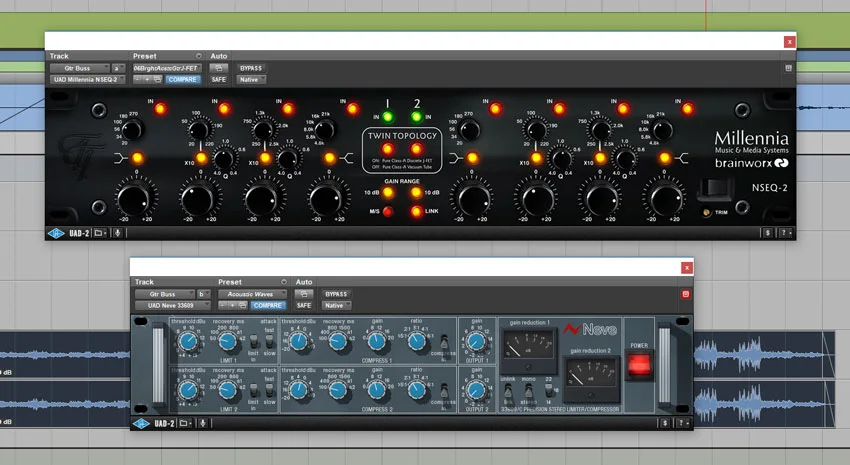Open UAD-2 folder icon in Neve 33609 window
This screenshot has width=850, height=465.
click(185, 423)
